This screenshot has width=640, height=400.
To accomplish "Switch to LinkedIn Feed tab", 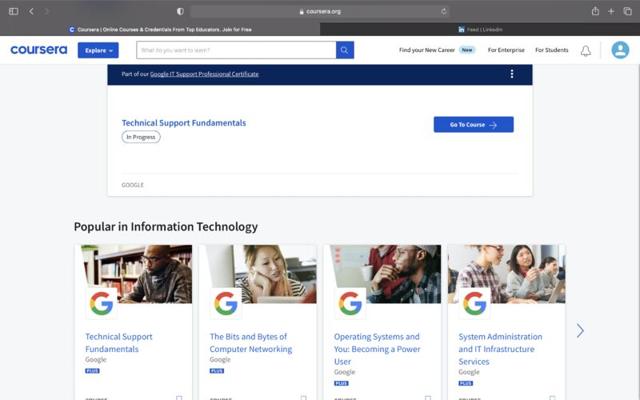I will tap(480, 29).
